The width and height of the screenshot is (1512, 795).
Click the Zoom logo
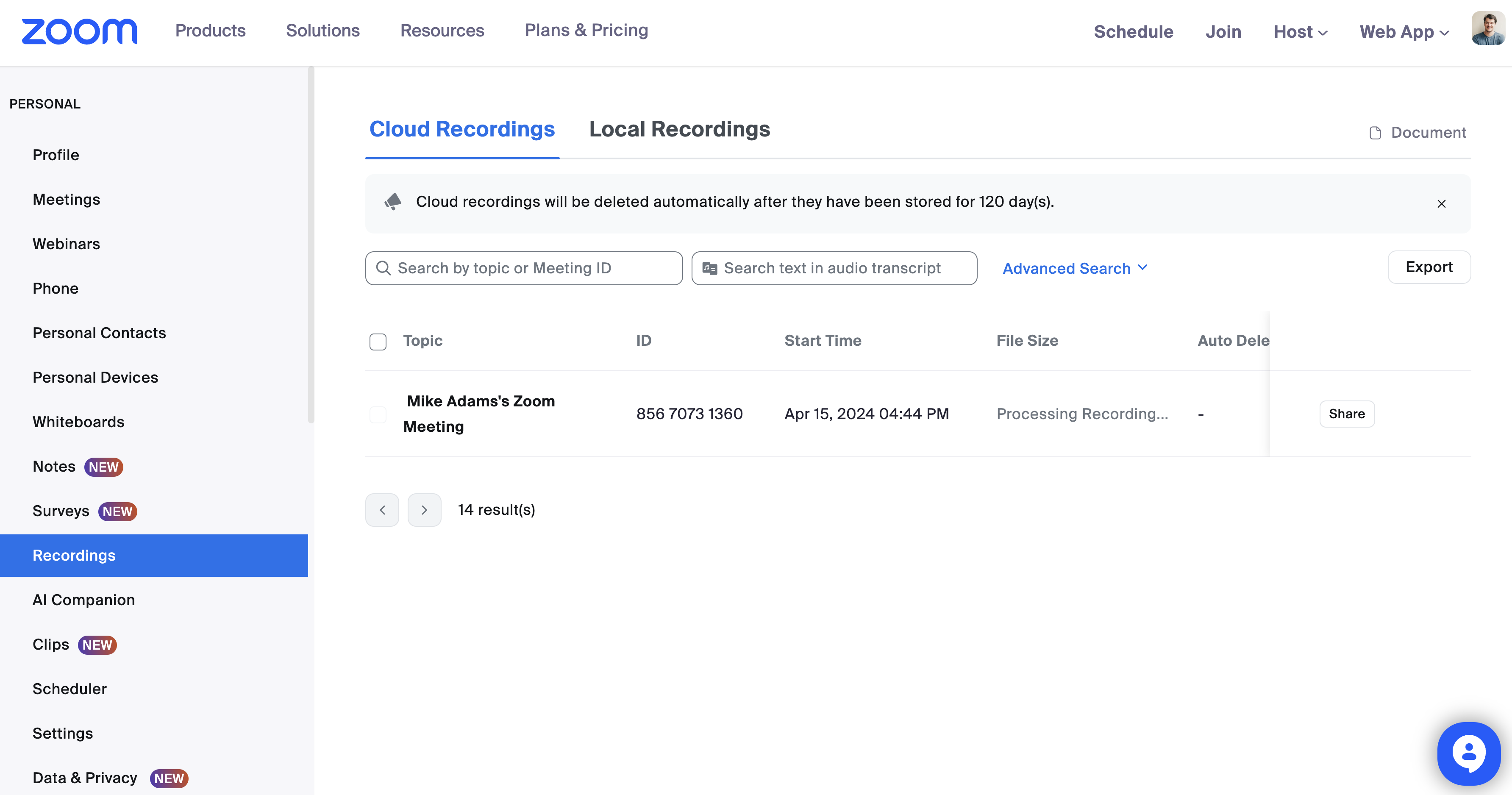pos(79,31)
